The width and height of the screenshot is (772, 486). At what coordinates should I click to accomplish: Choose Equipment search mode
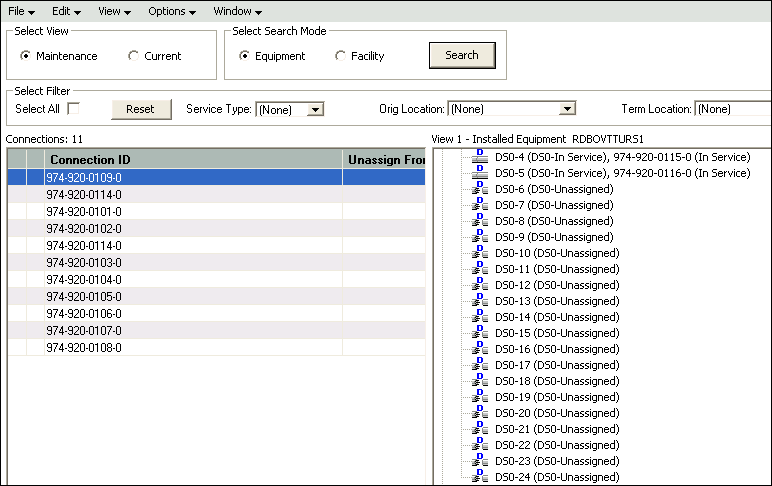tap(244, 56)
